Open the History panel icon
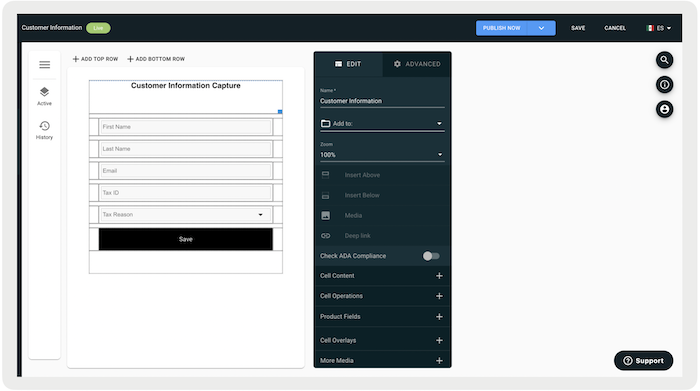Viewport: 700px width, 391px height. pos(44,126)
